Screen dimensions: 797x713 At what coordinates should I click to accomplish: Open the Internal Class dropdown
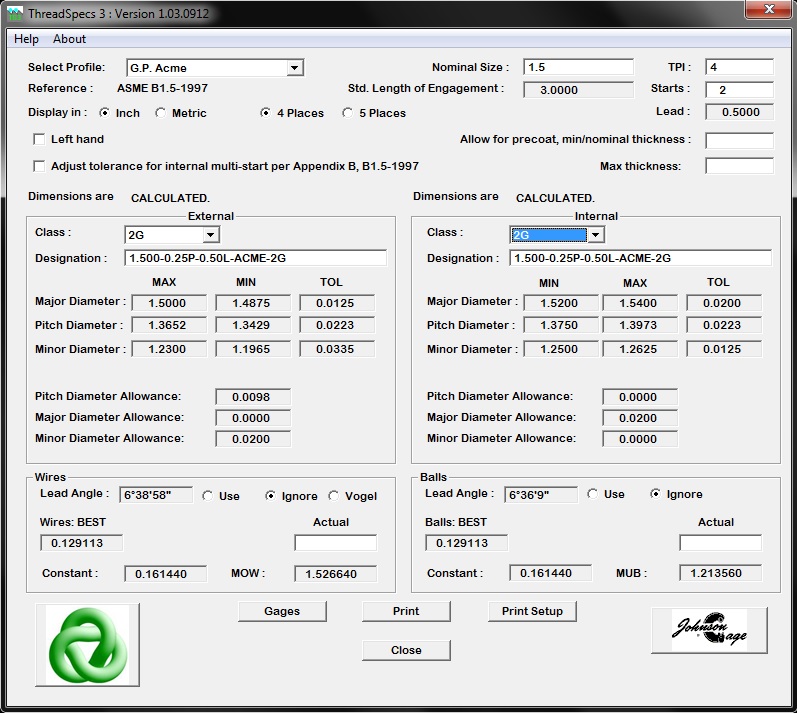click(595, 235)
